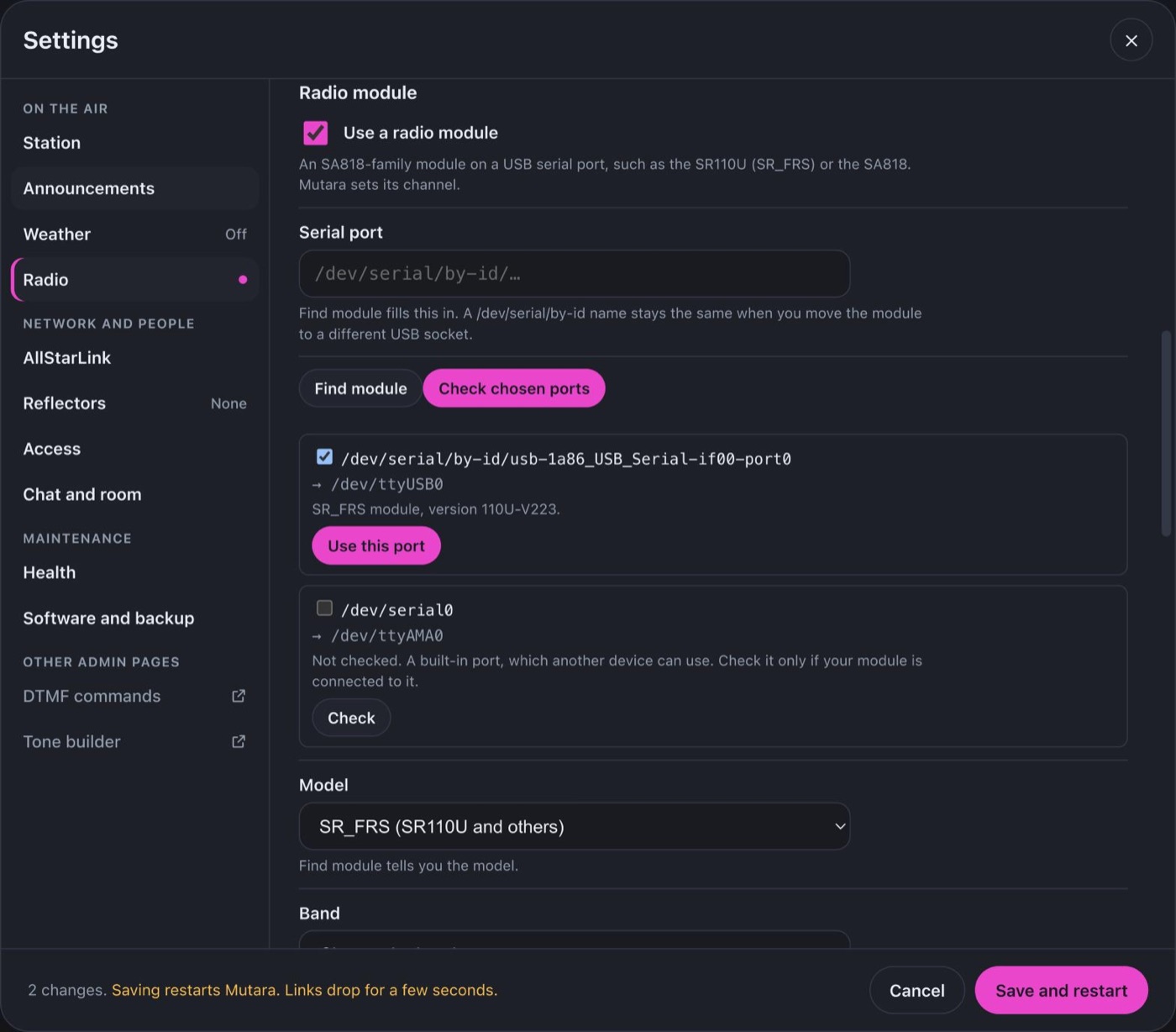This screenshot has height=1032, width=1176.
Task: Click the pink unsaved-changes dot on Radio
Action: click(x=243, y=280)
